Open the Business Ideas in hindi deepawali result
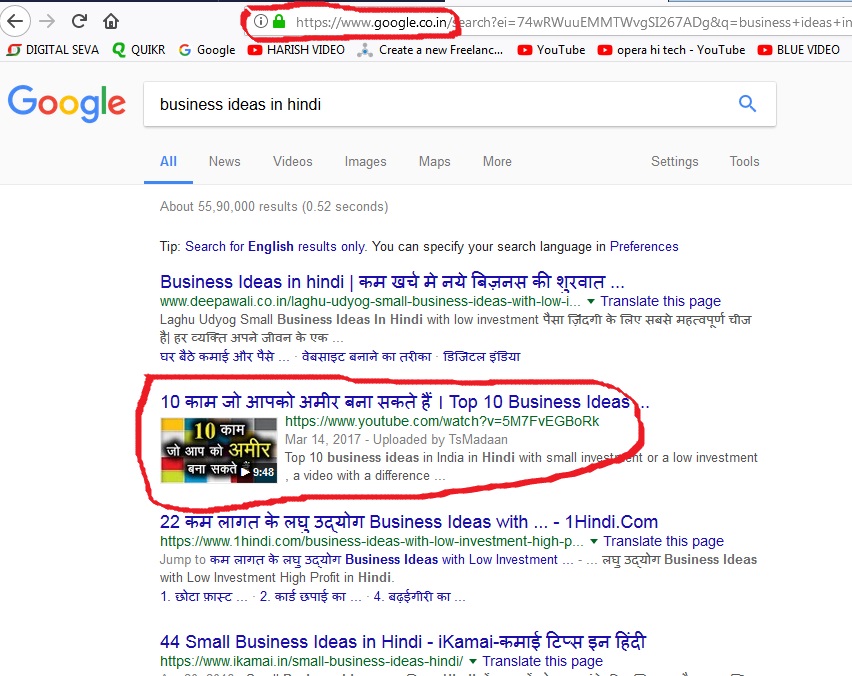The width and height of the screenshot is (852, 676). (392, 281)
